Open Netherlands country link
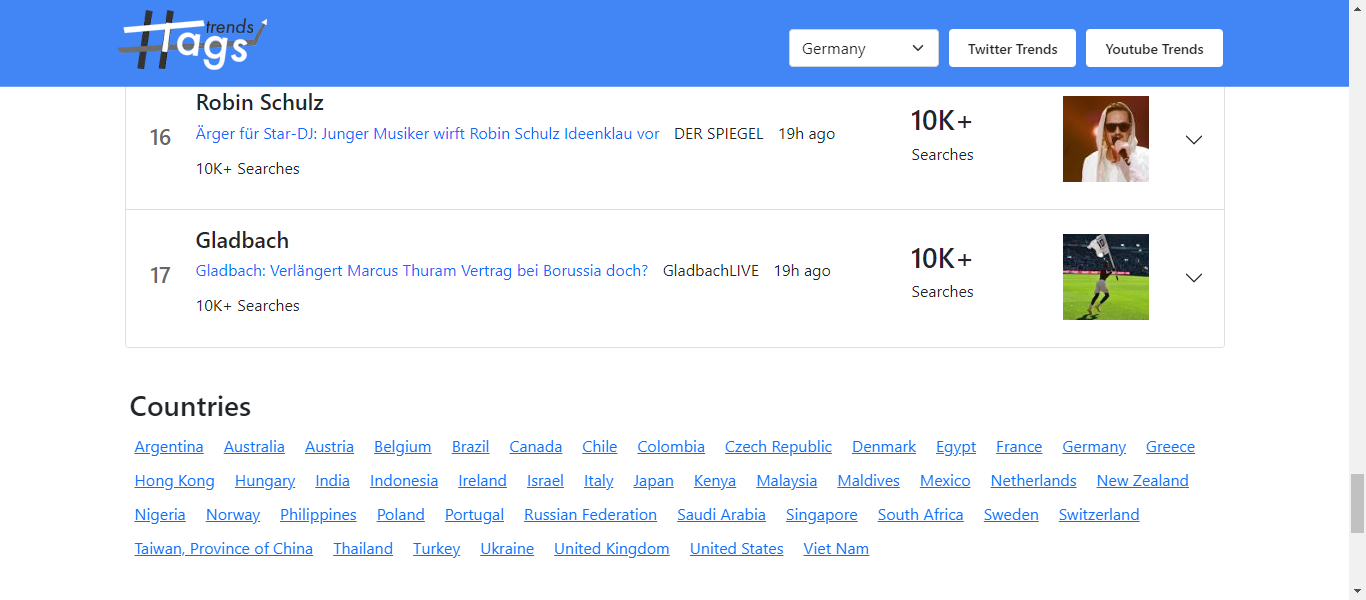 coord(1034,481)
